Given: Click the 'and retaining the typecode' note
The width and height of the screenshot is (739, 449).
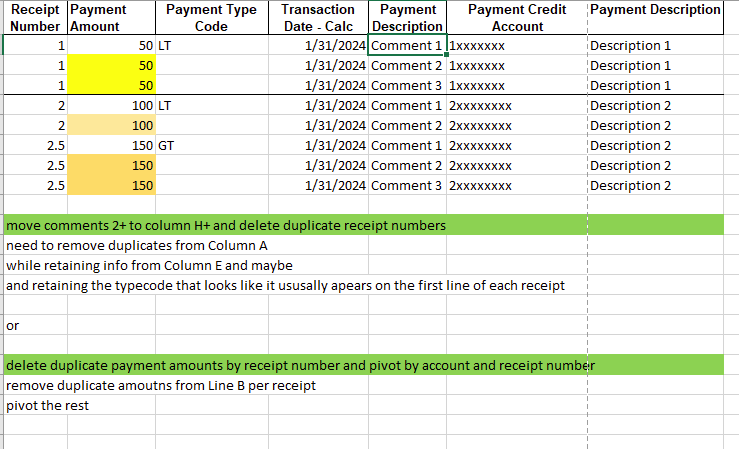Looking at the screenshot, I should click(286, 286).
